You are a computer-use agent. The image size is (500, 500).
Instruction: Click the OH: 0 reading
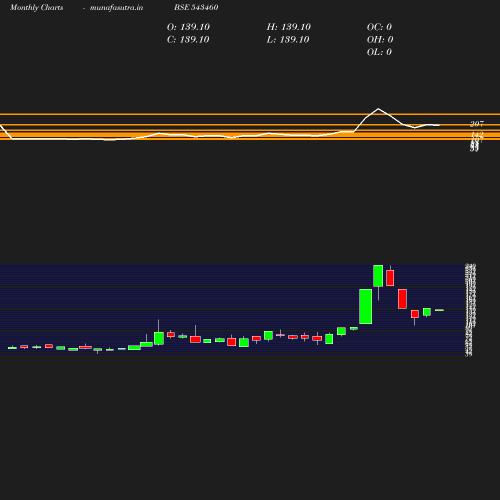pos(380,40)
